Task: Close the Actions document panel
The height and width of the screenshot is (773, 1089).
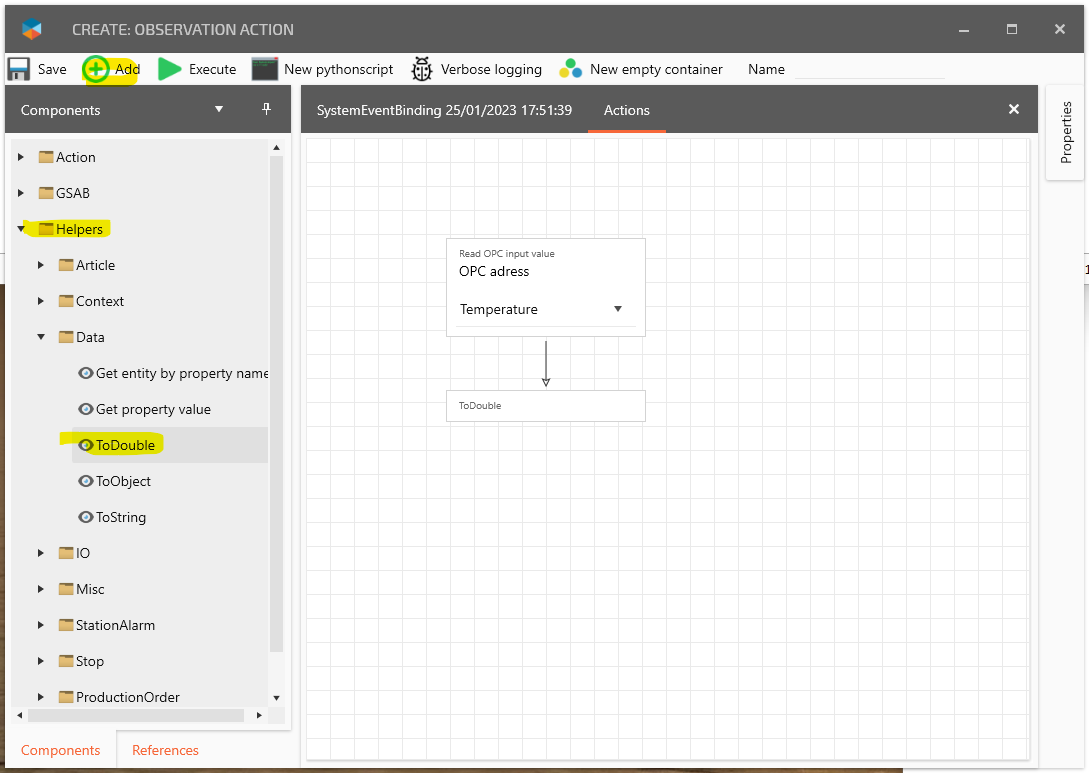Action: pos(1013,109)
